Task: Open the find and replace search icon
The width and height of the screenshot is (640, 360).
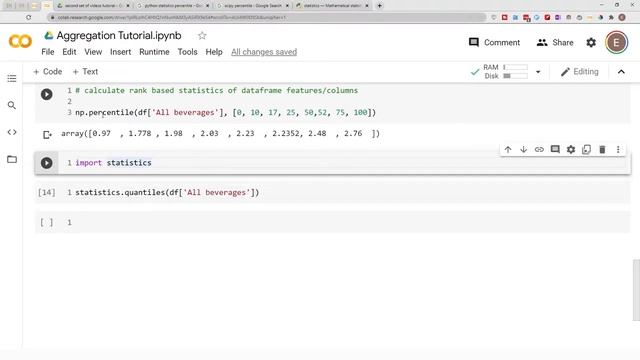Action: point(12,105)
